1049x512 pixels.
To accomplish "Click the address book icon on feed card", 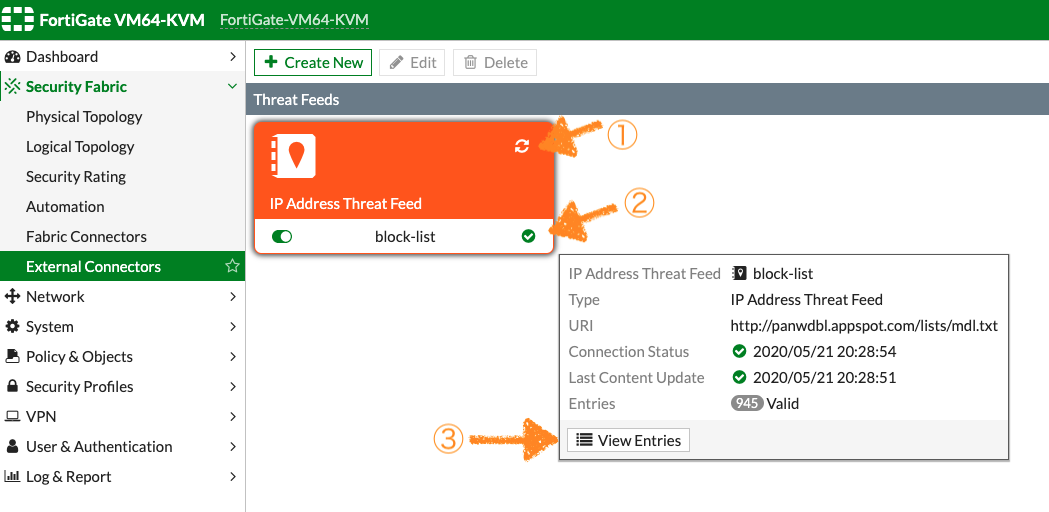I will [293, 156].
